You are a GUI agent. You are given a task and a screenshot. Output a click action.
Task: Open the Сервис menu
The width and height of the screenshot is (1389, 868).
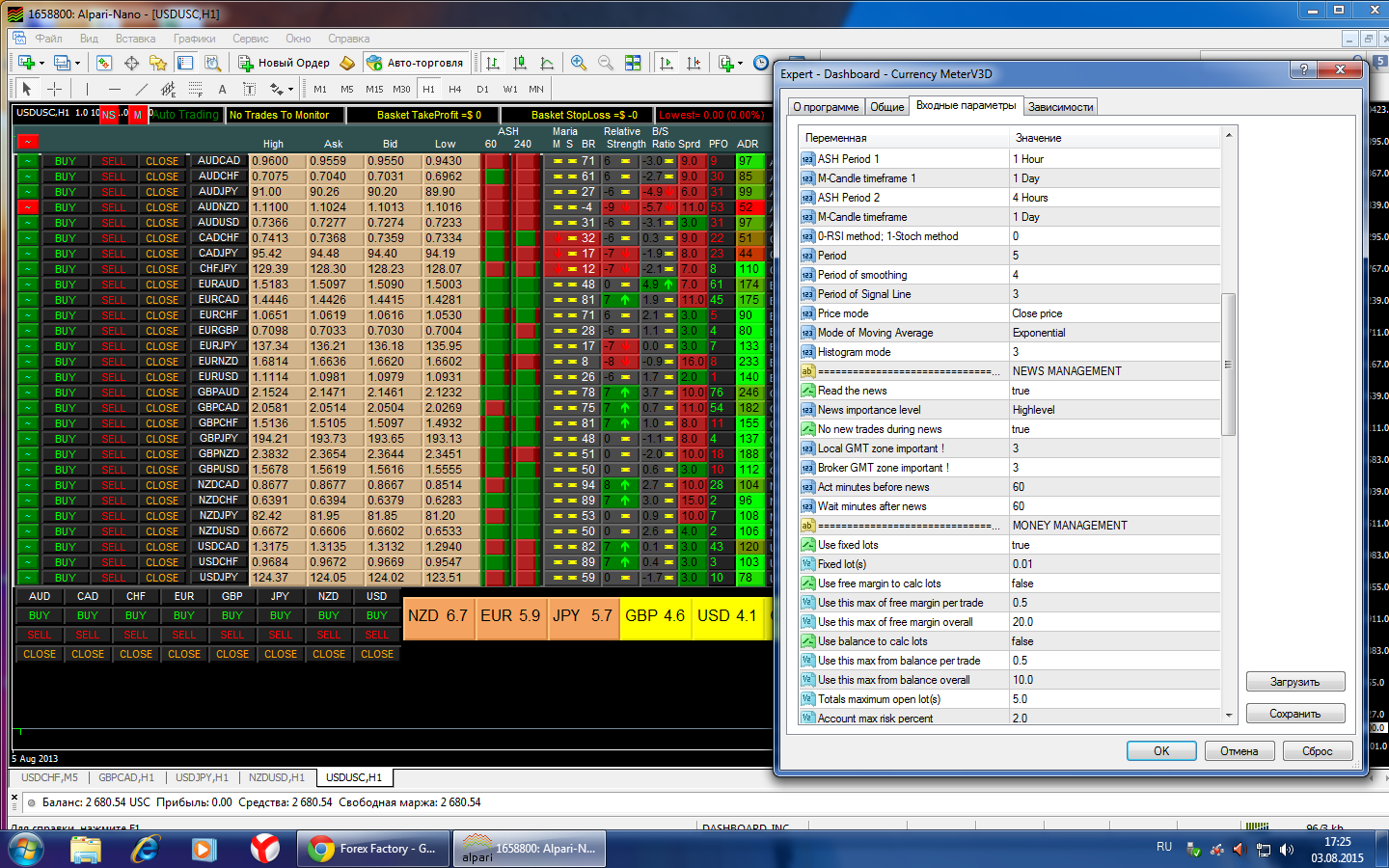250,39
